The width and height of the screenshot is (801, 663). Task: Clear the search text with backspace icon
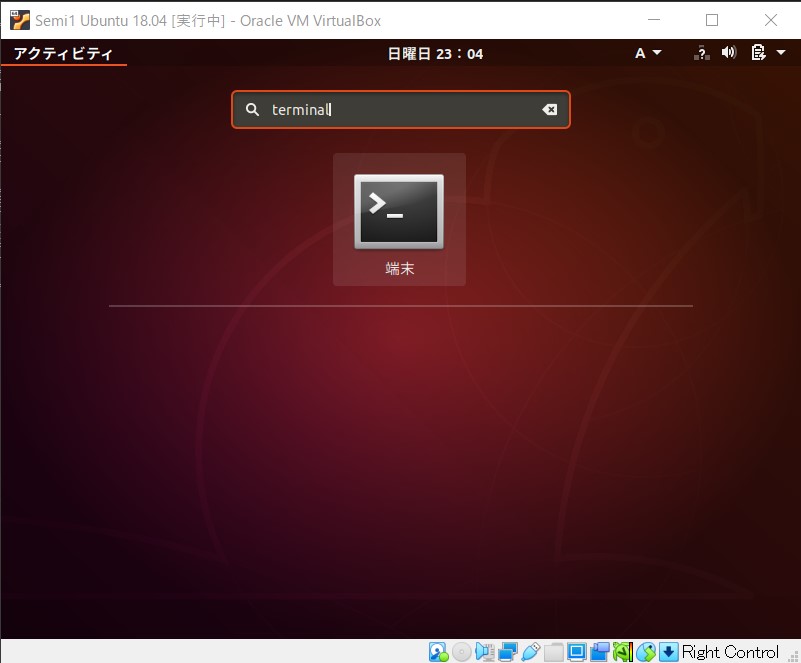pos(550,109)
